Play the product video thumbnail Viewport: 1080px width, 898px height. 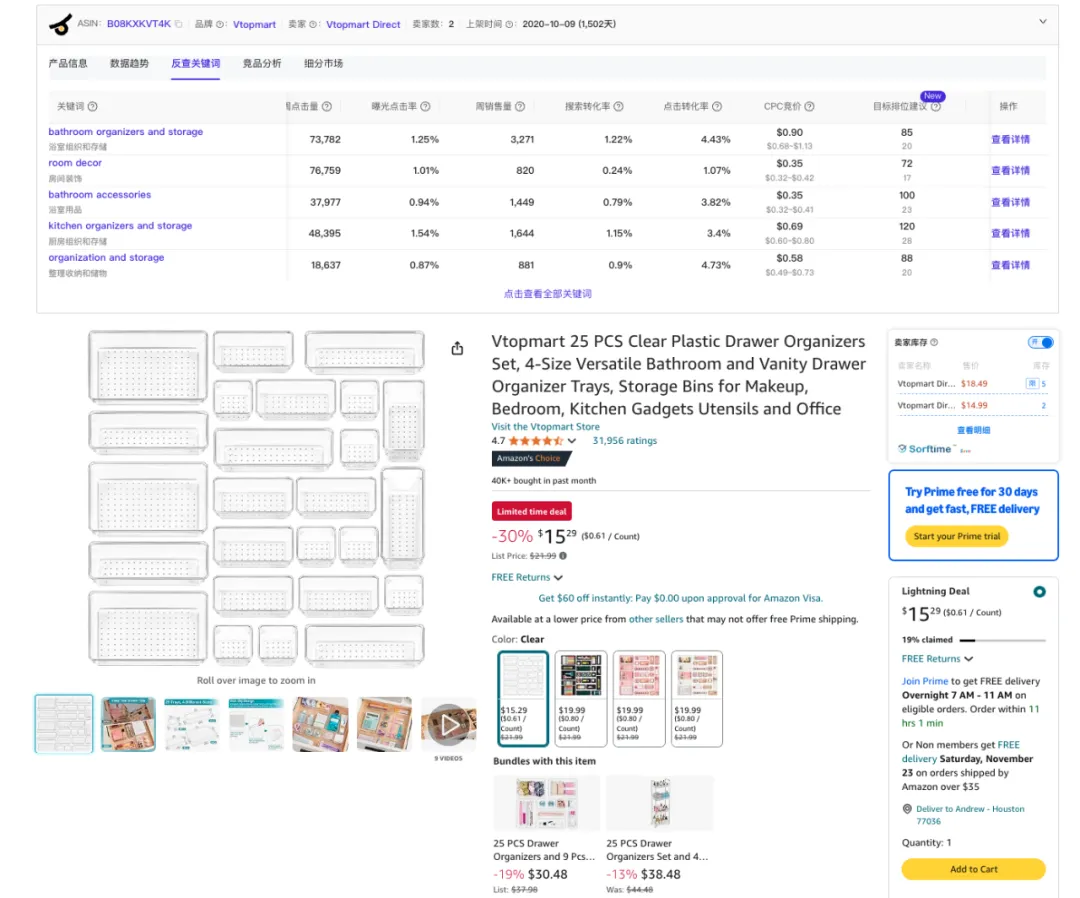pyautogui.click(x=448, y=724)
